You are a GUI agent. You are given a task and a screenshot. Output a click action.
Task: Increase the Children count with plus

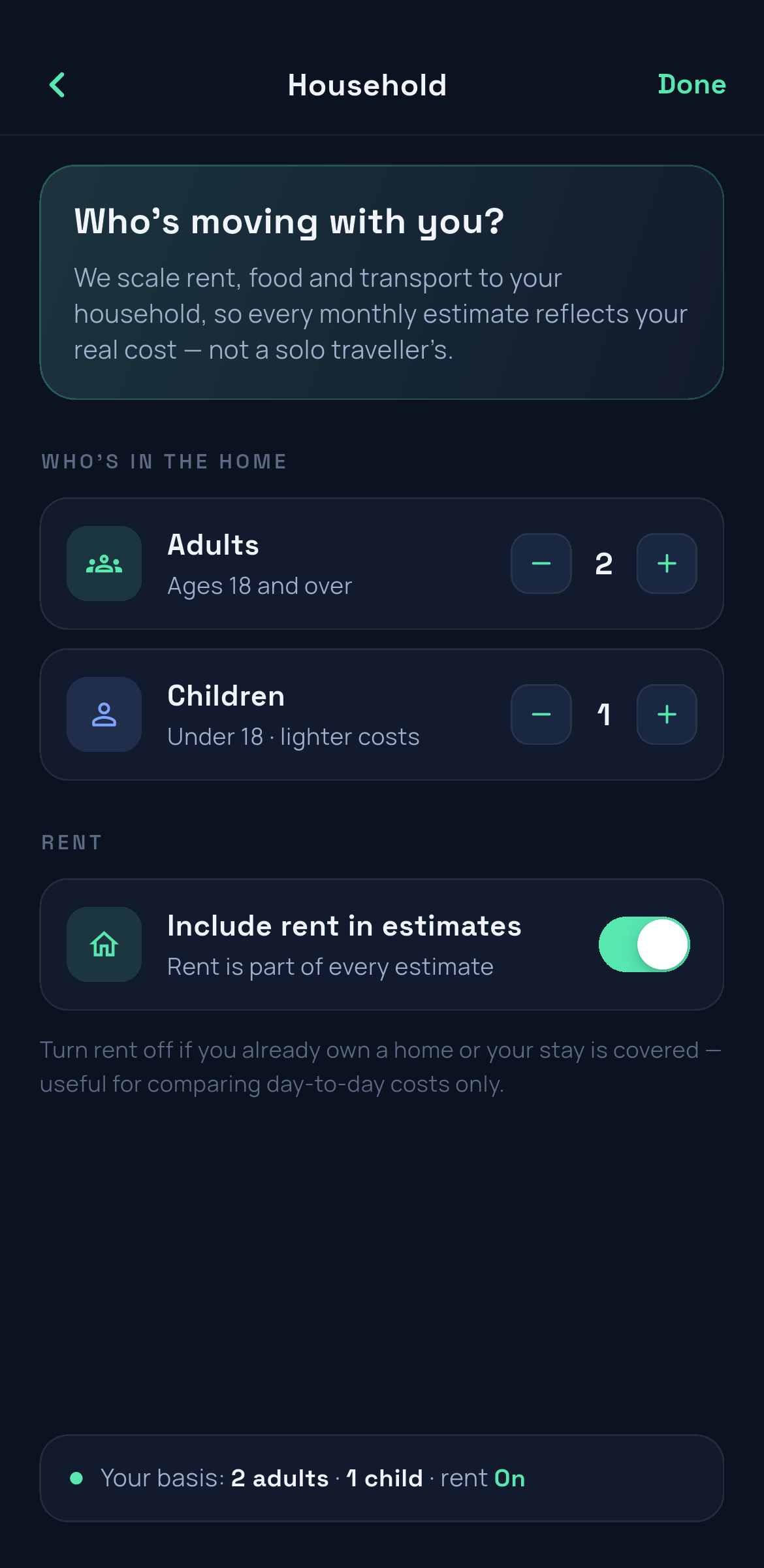[x=667, y=715]
